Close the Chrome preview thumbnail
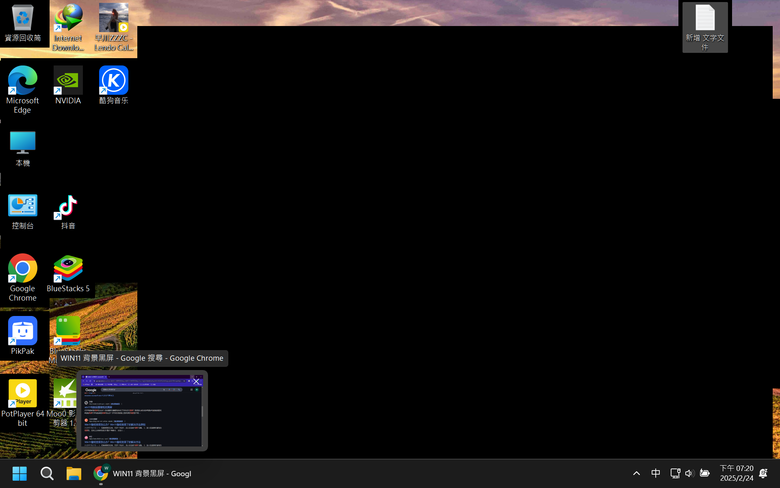 tap(196, 382)
